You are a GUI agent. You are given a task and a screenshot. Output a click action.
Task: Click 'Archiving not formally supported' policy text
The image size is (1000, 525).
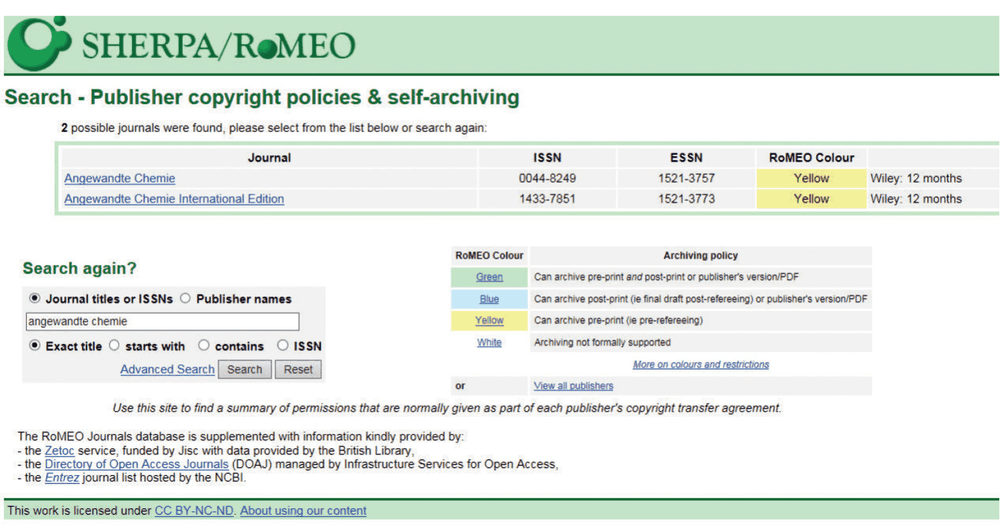click(x=602, y=343)
